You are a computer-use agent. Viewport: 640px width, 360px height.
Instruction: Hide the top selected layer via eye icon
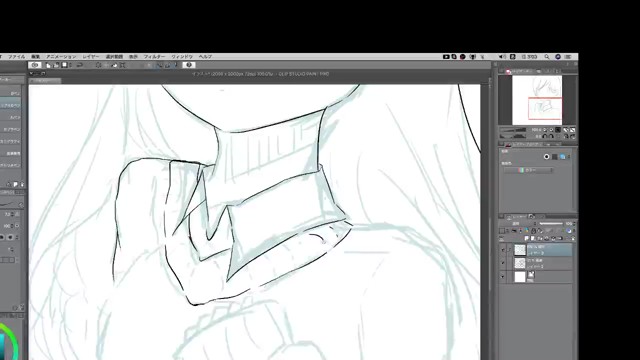(502, 250)
